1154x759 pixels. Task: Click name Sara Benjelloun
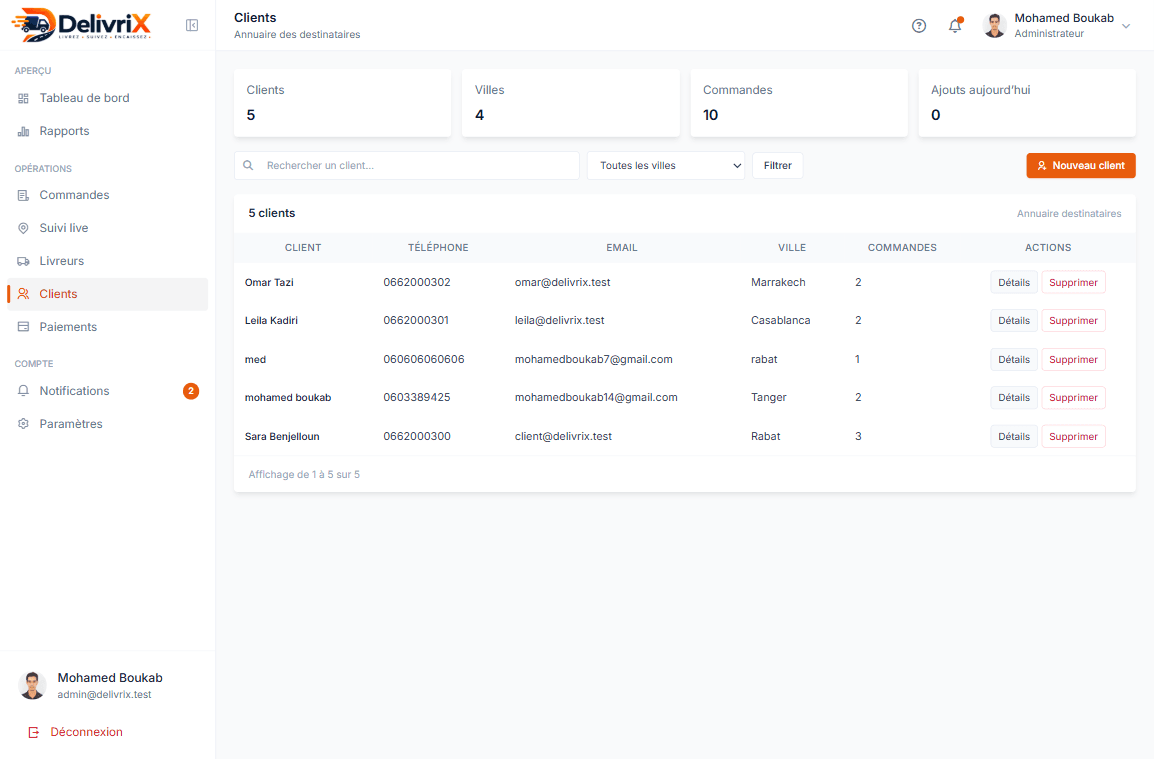coord(282,437)
